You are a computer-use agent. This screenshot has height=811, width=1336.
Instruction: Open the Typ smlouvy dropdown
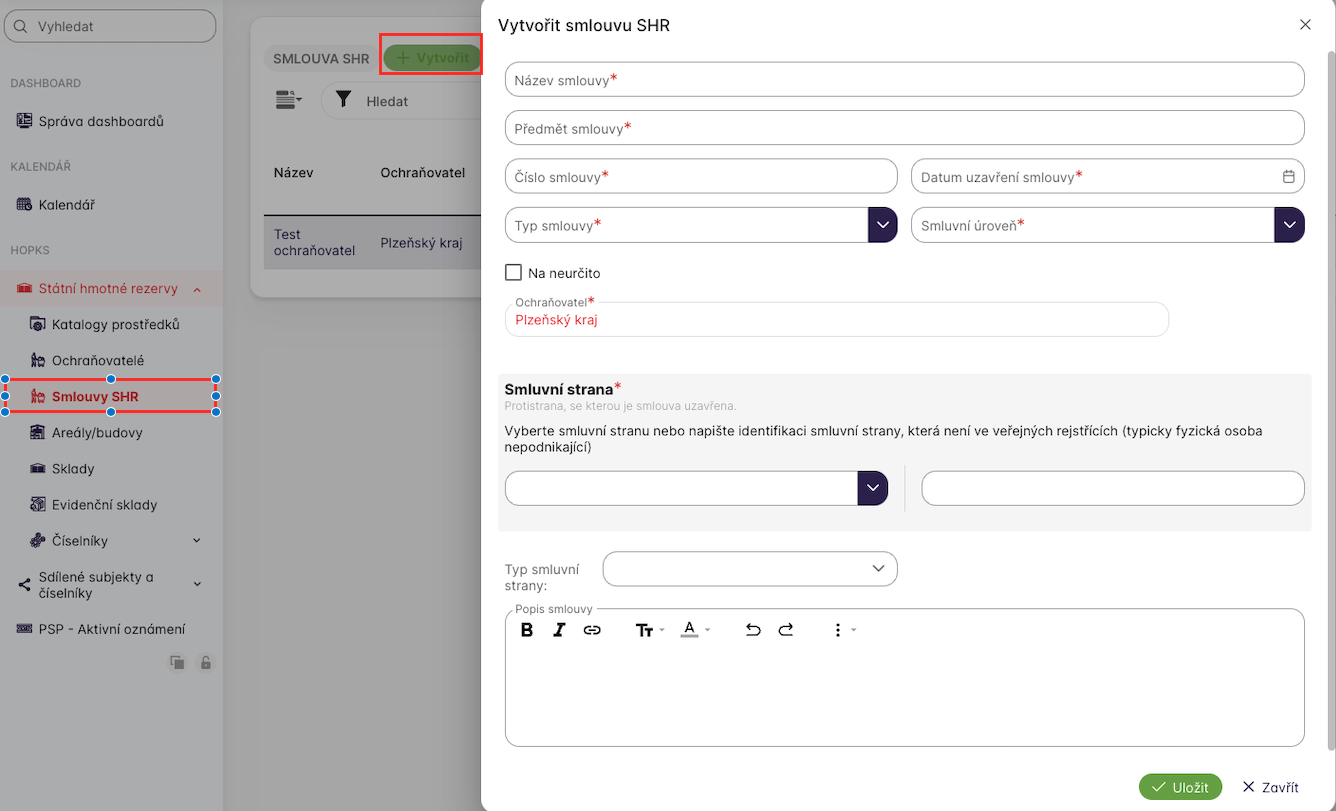[x=882, y=225]
